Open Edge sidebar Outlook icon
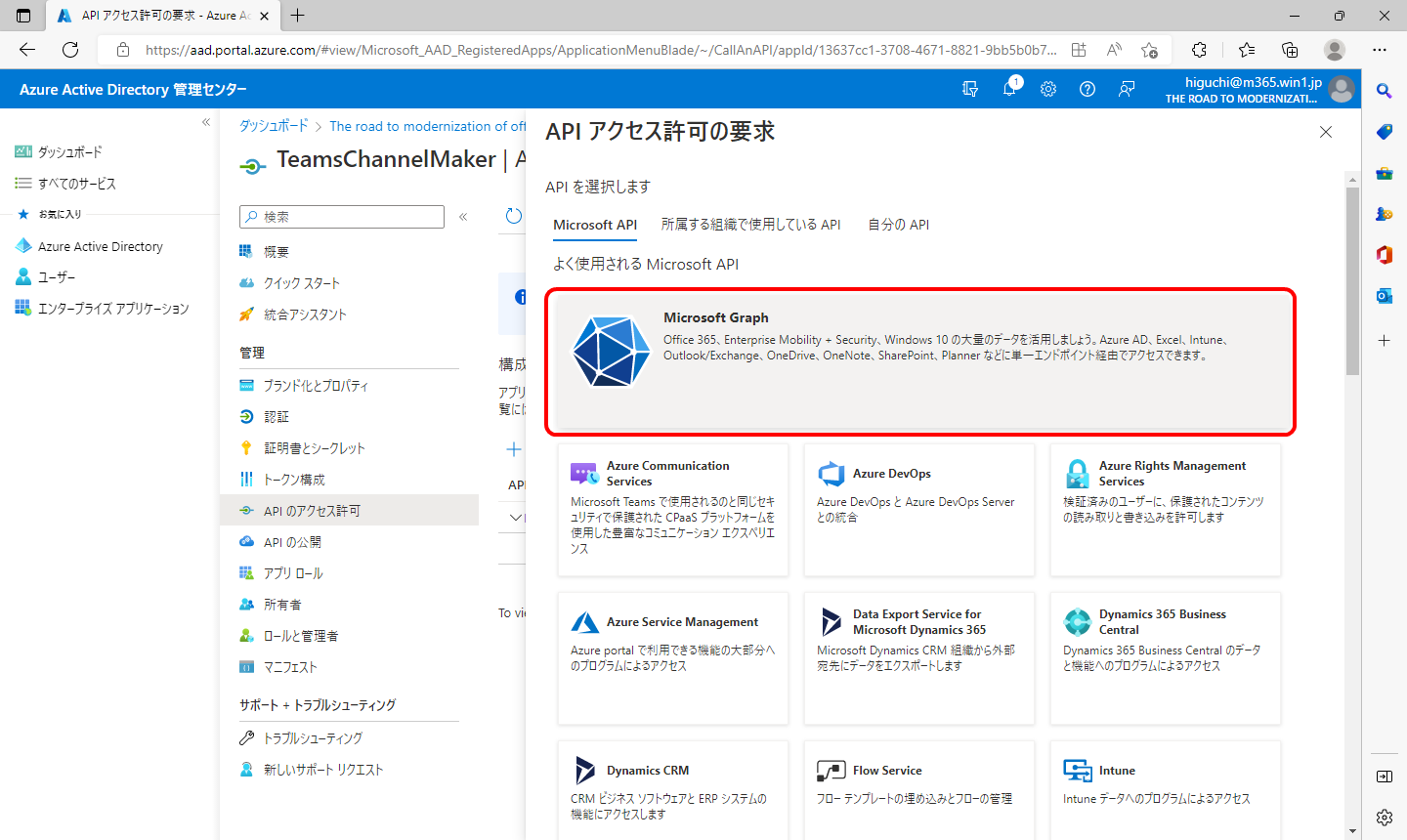The image size is (1407, 840). coord(1385,296)
